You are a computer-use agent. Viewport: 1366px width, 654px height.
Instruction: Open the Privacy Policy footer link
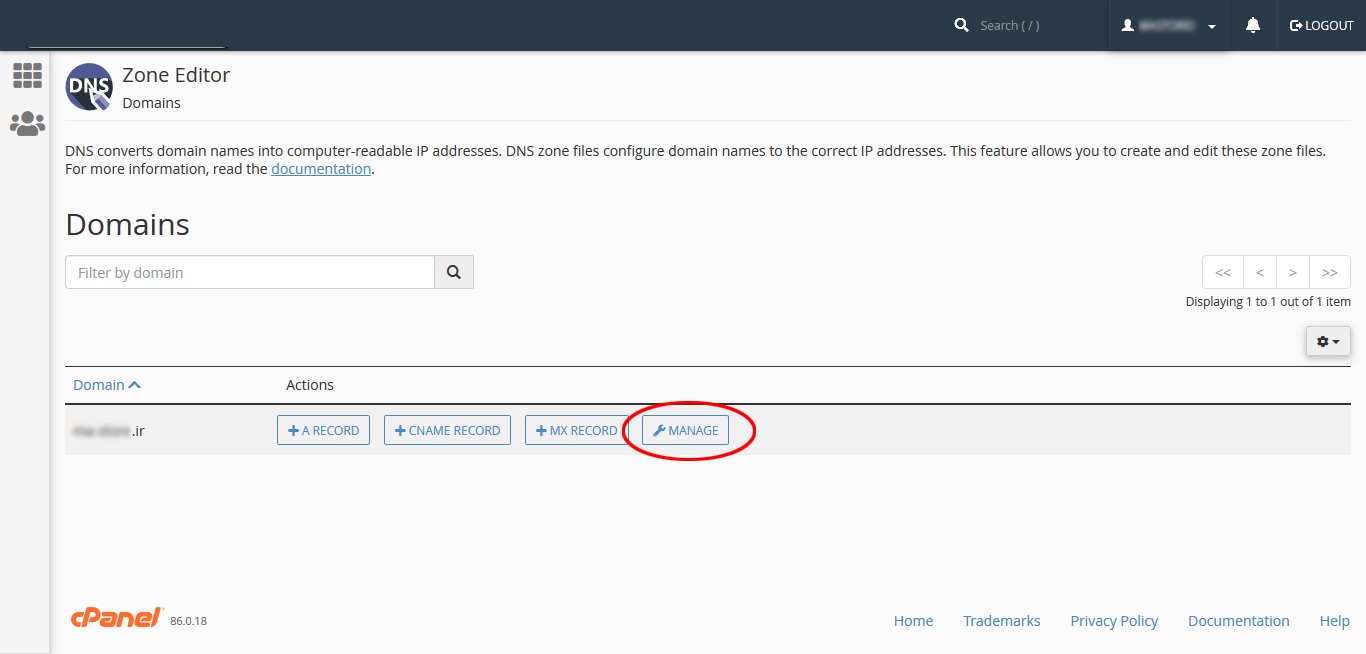click(1114, 621)
